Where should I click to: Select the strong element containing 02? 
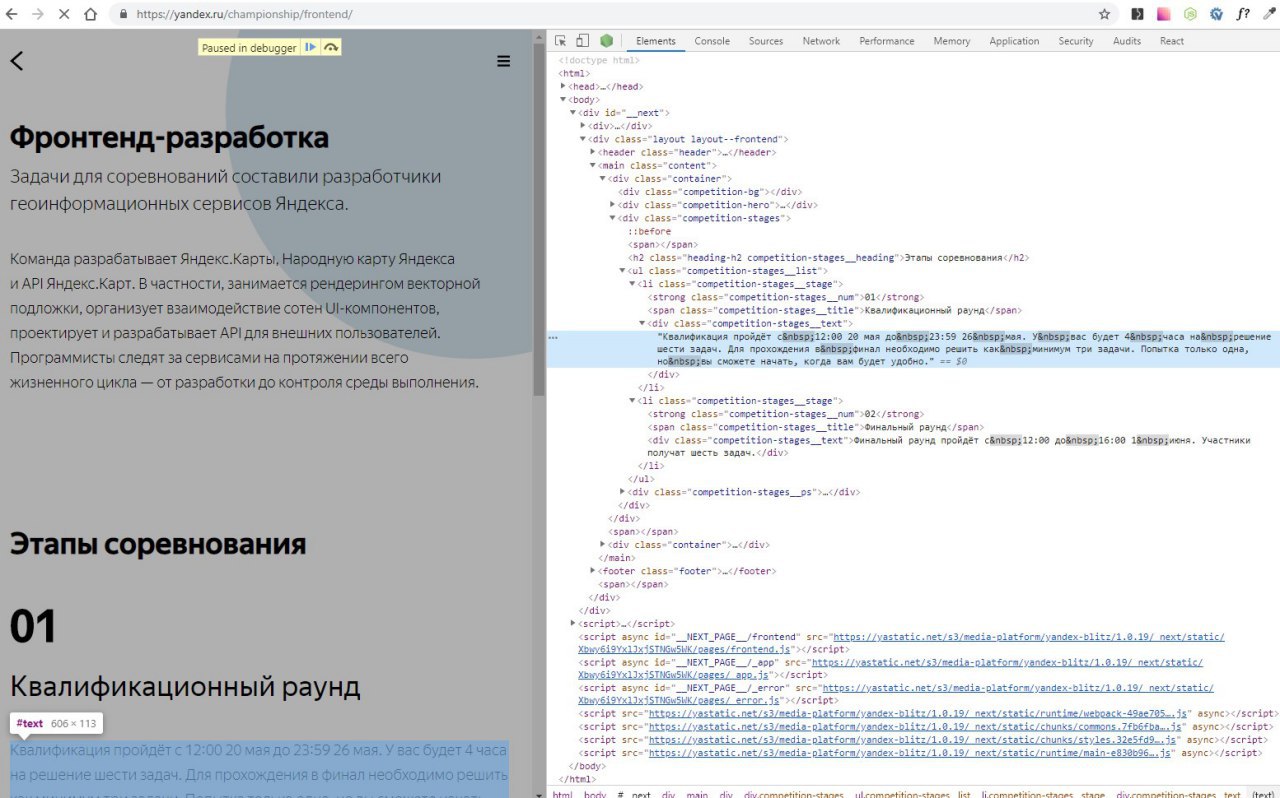(785, 414)
